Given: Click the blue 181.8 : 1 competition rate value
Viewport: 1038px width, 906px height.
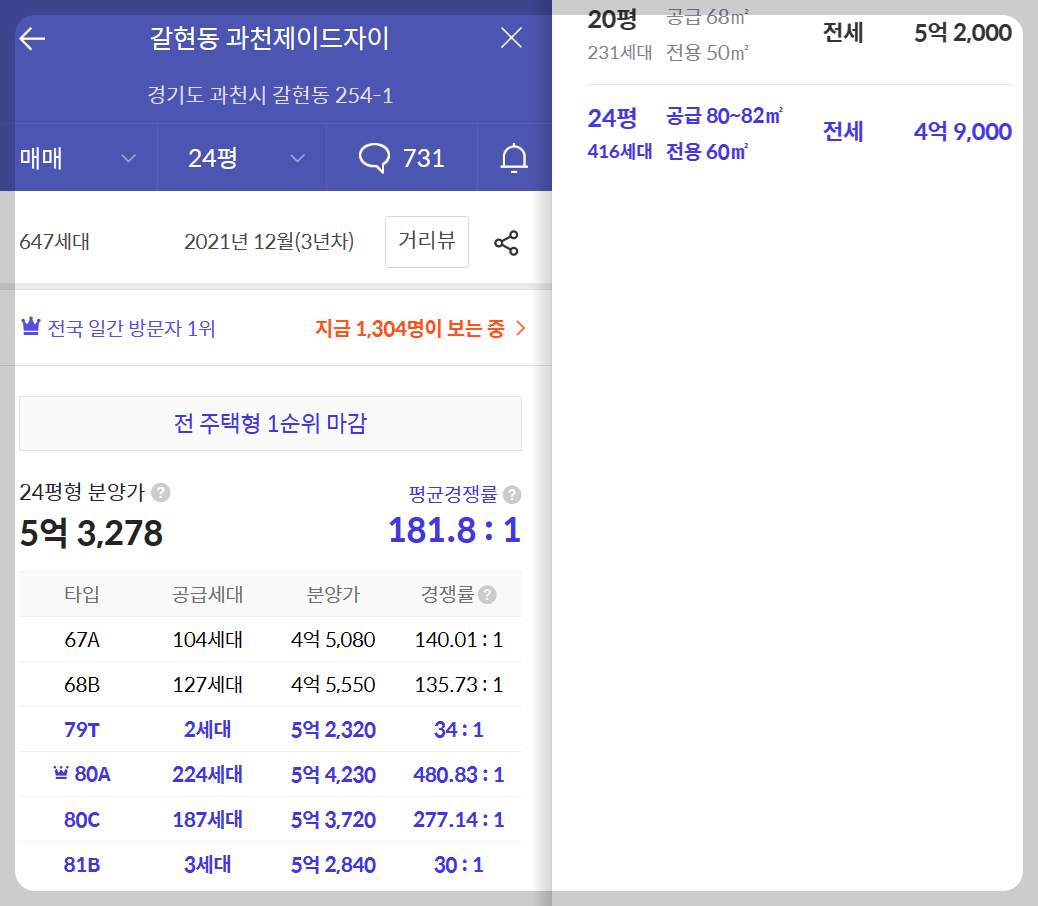Looking at the screenshot, I should coord(454,531).
